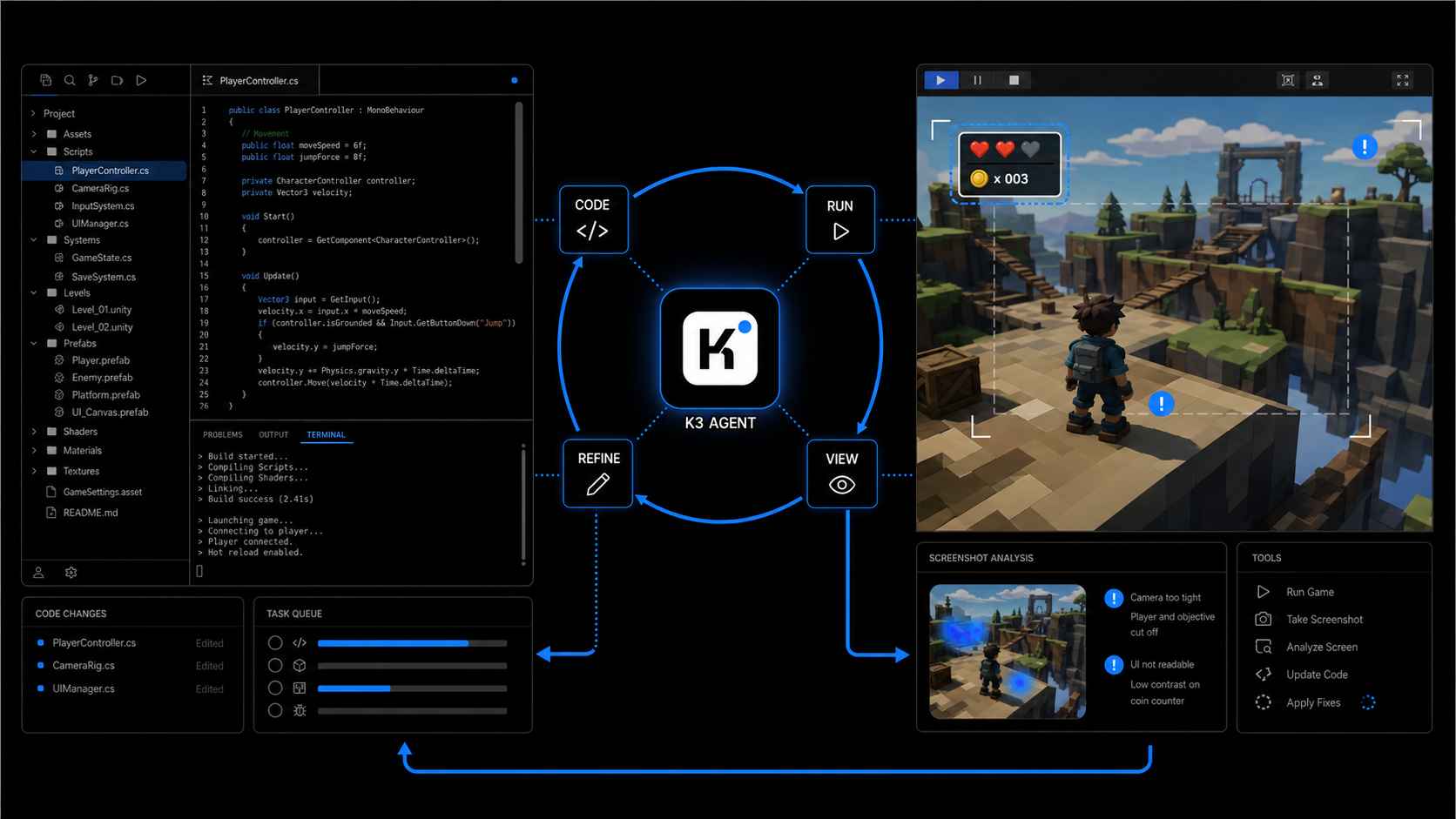This screenshot has width=1456, height=819.
Task: Click the Update Code icon
Action: pos(1264,674)
